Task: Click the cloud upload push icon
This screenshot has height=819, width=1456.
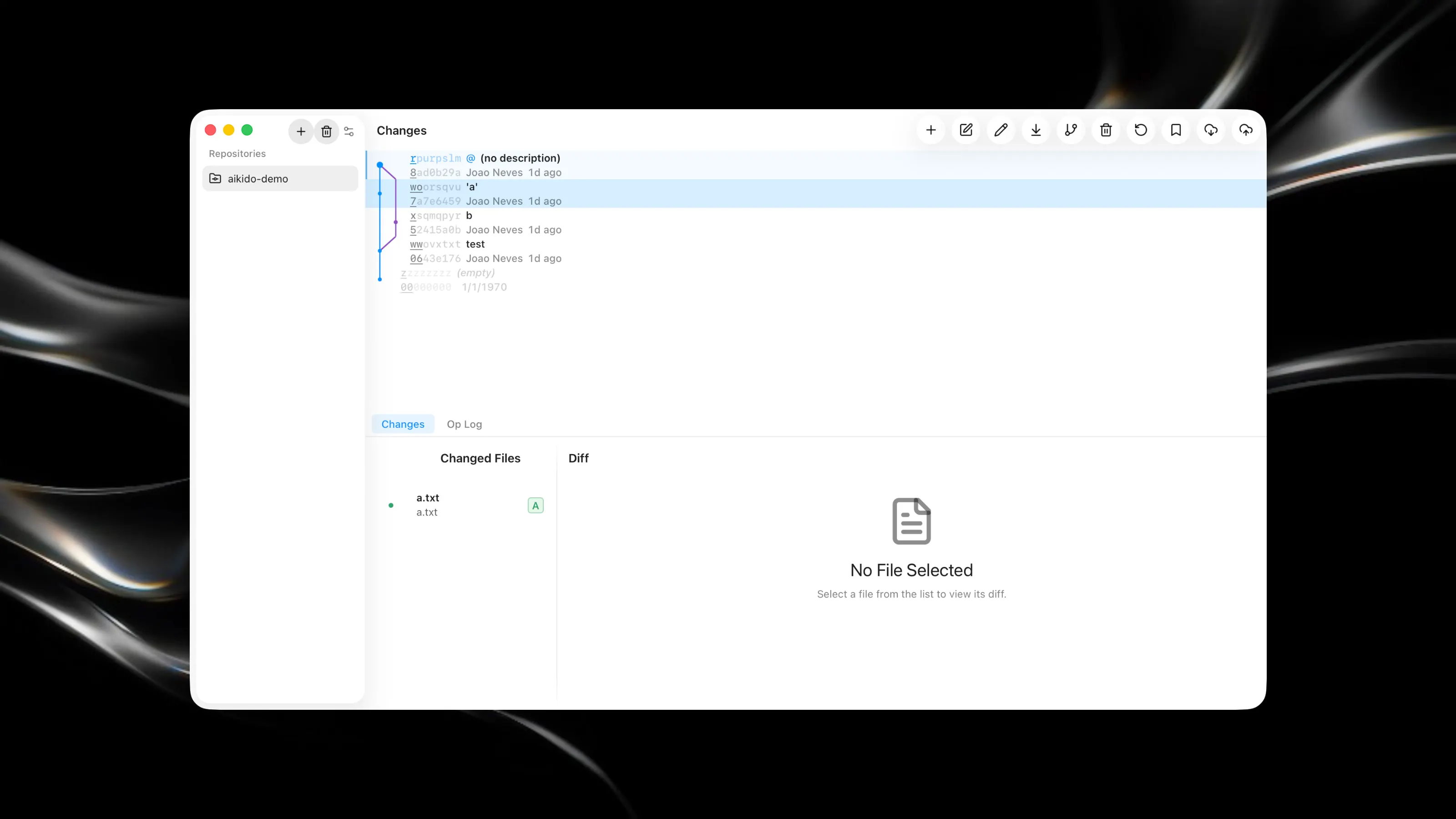Action: 1246,130
